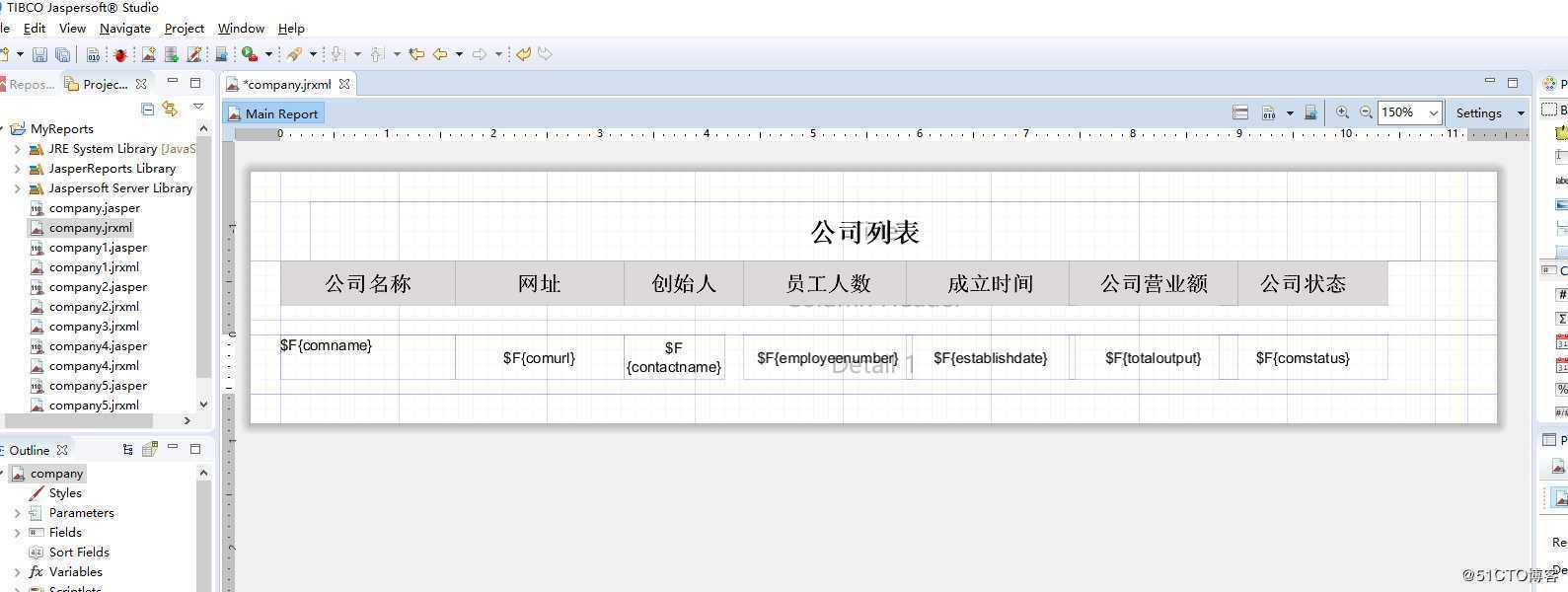Expand Variables node in Outline
This screenshot has height=592, width=1568.
pos(17,572)
